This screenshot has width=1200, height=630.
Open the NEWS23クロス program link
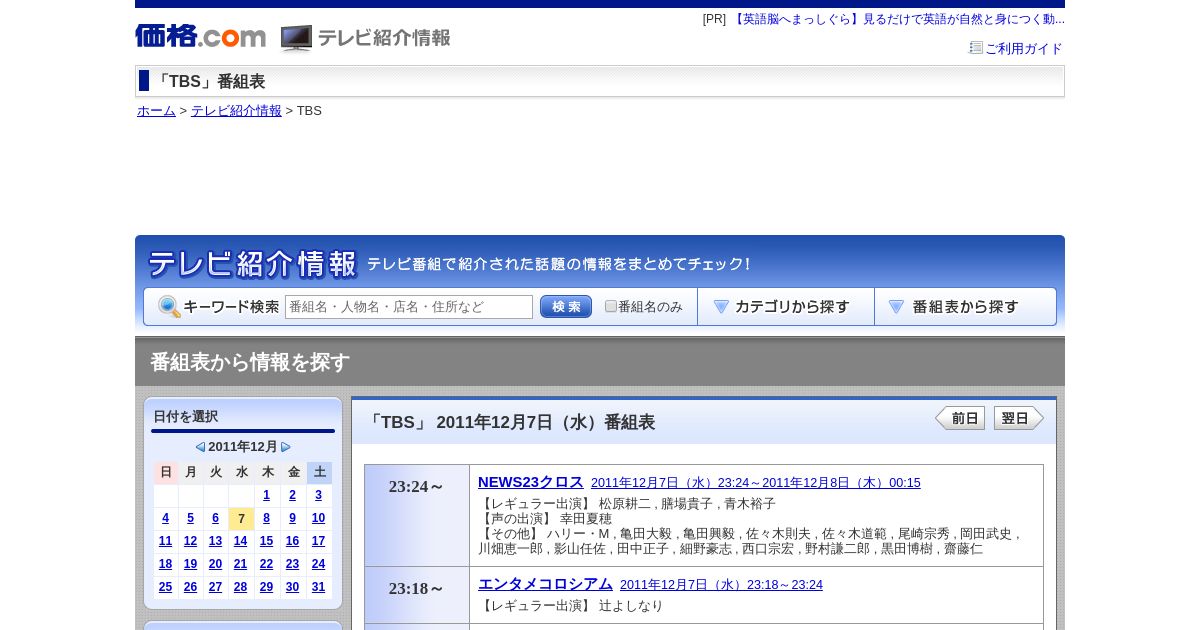pyautogui.click(x=530, y=482)
